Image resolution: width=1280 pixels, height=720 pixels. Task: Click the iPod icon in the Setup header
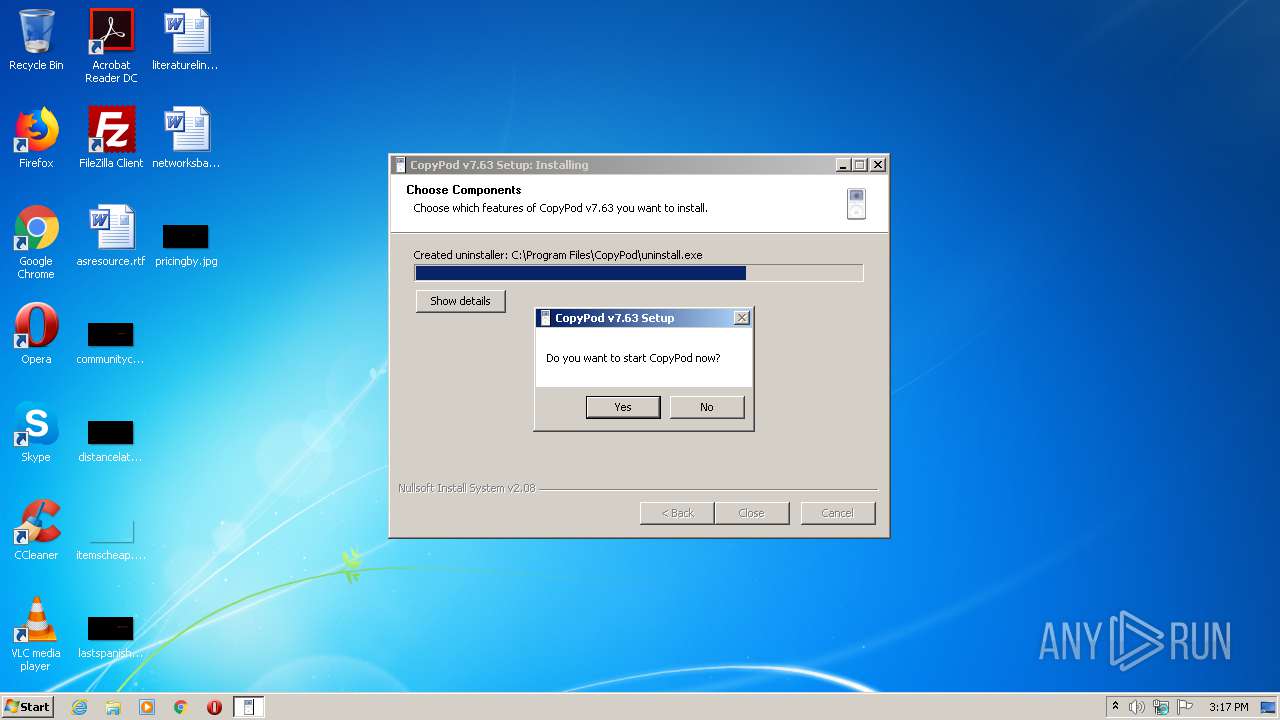(x=856, y=203)
